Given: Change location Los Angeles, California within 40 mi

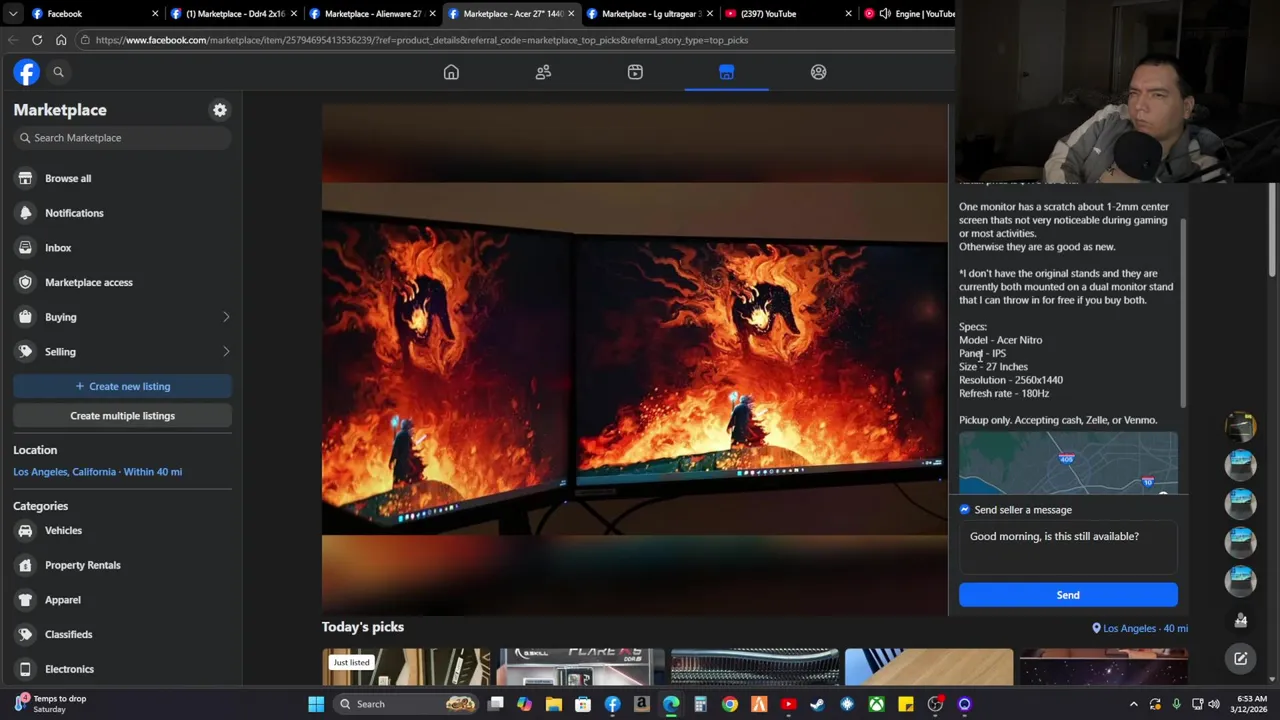Looking at the screenshot, I should click(97, 472).
